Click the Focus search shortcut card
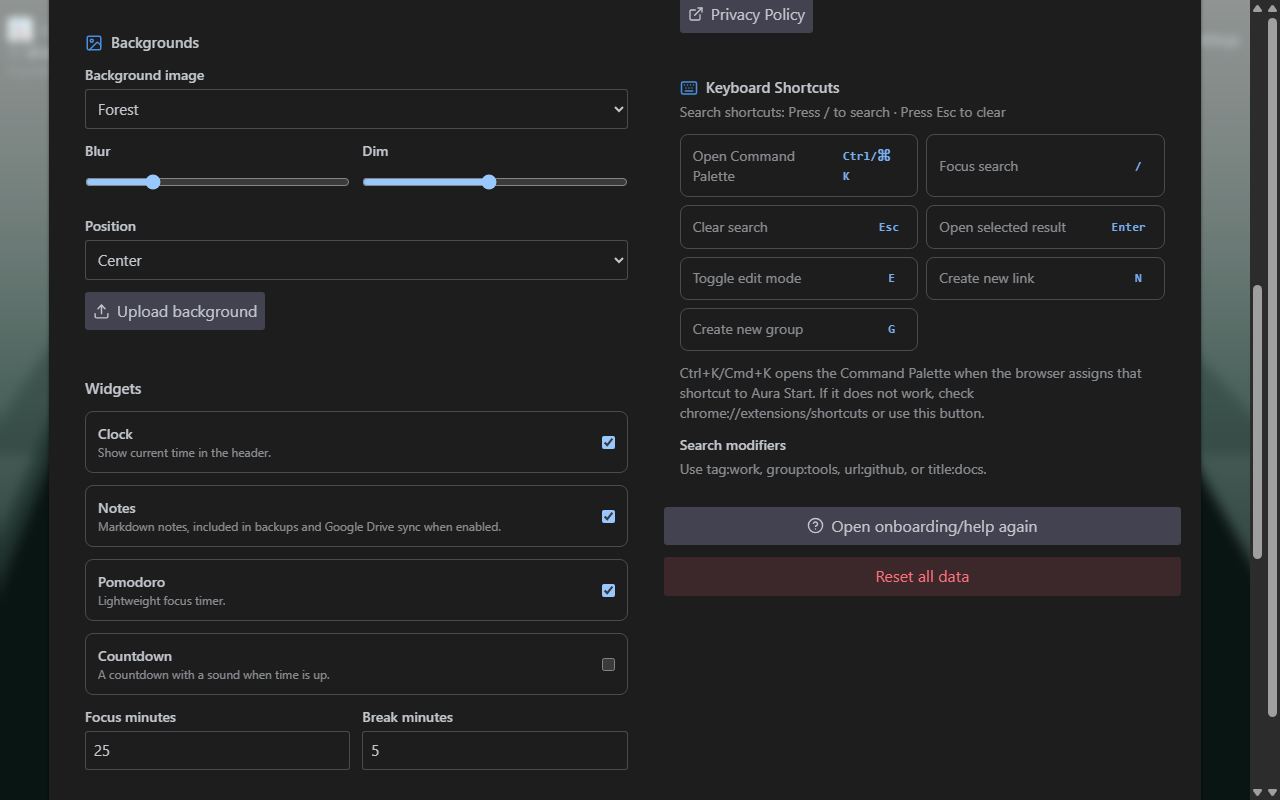This screenshot has width=1280, height=800. point(1045,166)
